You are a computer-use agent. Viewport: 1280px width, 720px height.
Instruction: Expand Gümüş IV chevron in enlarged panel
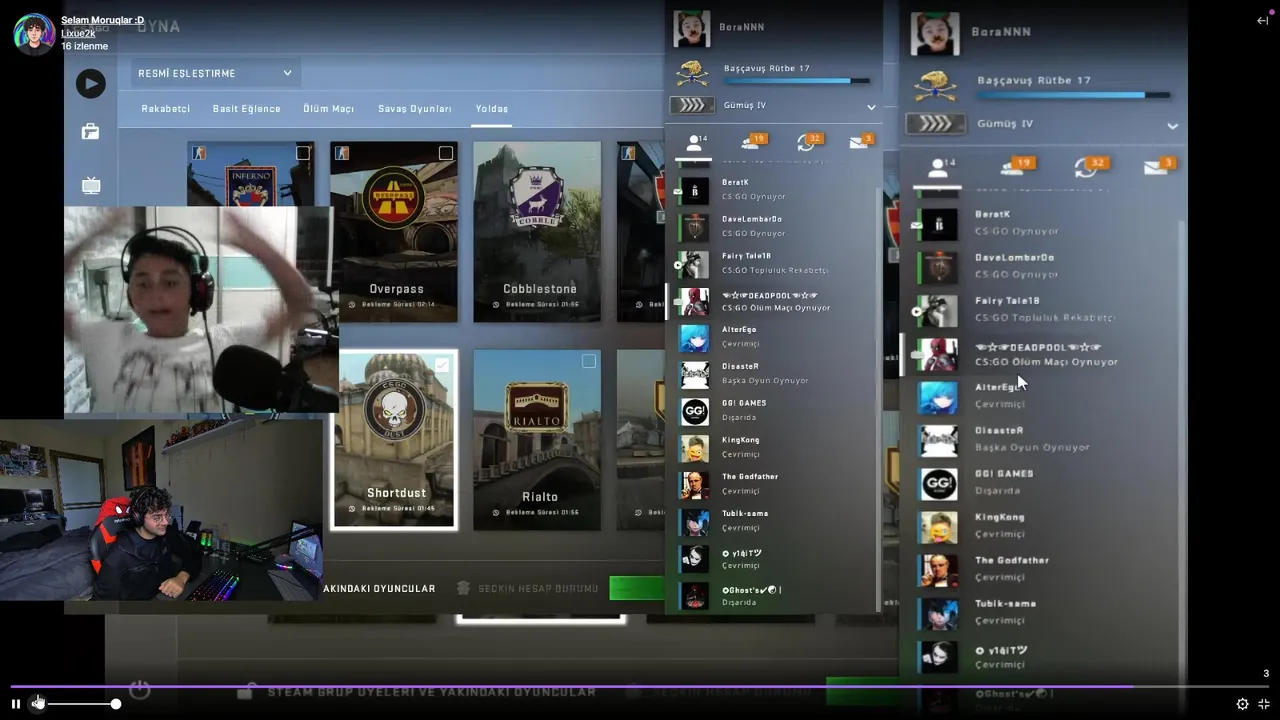pos(1172,126)
